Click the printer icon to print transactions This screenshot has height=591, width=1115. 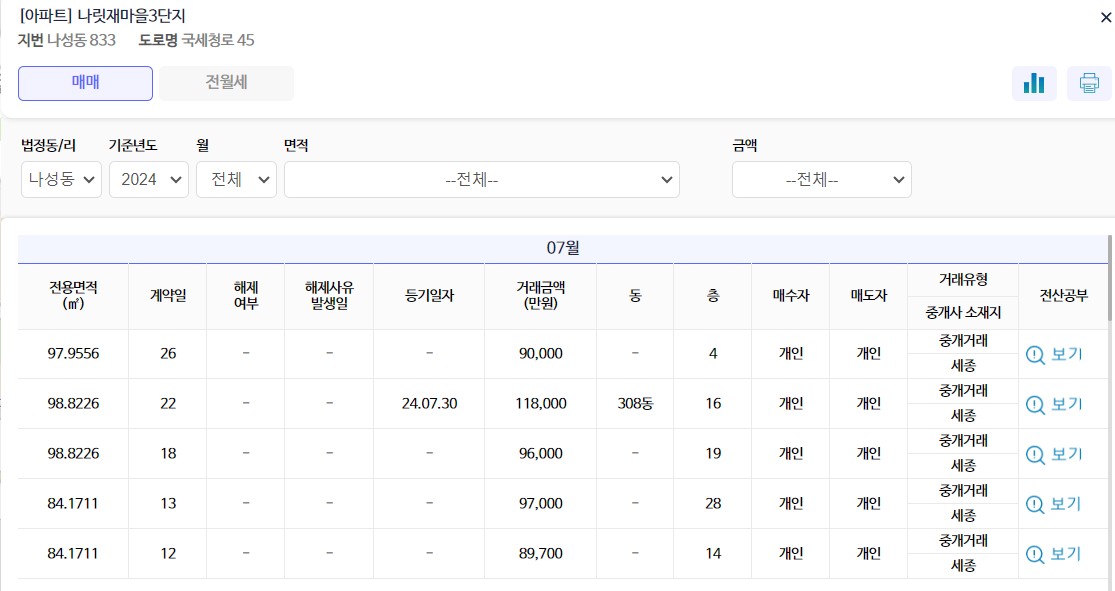[1089, 83]
